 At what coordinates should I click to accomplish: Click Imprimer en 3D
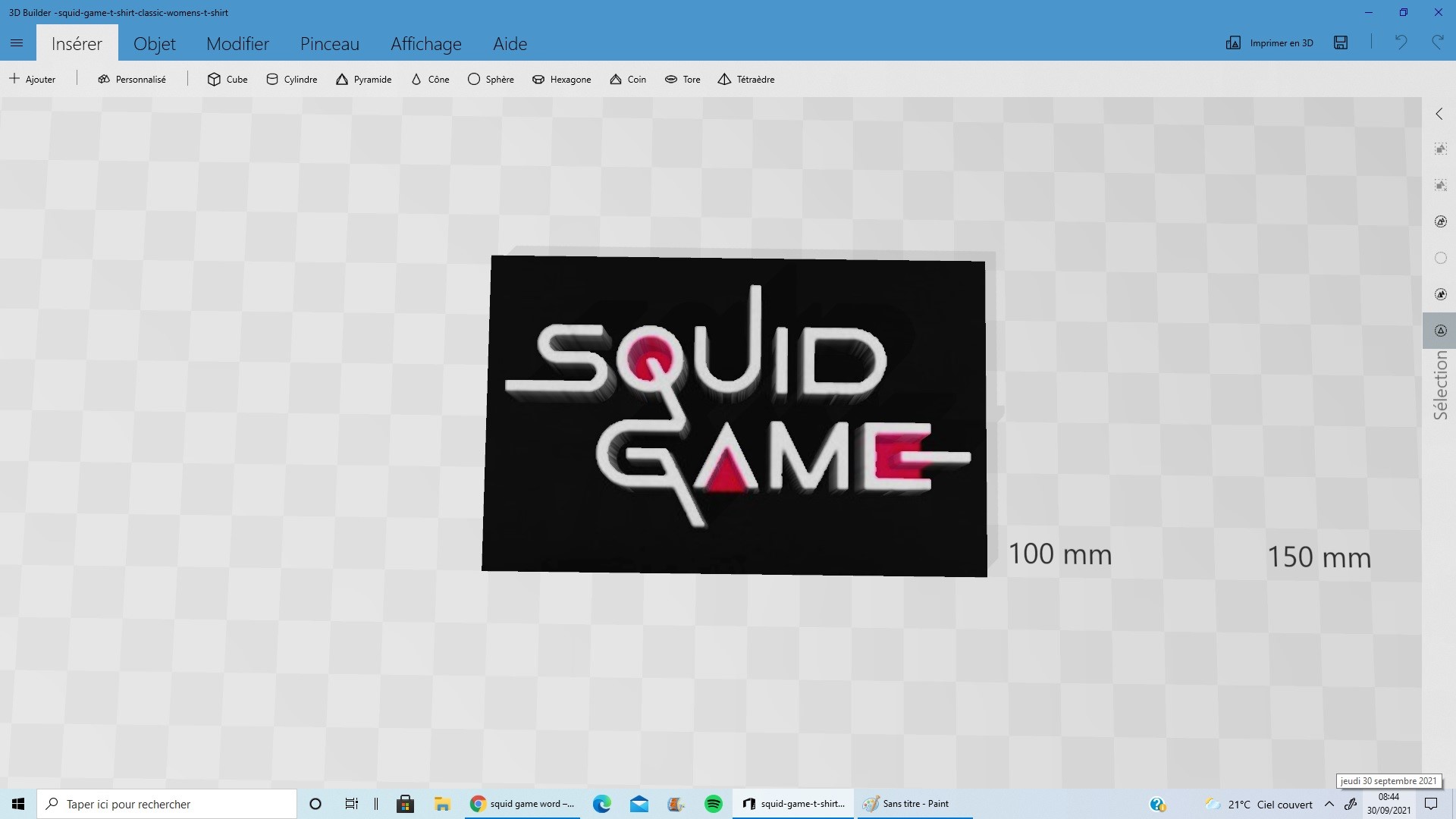pyautogui.click(x=1269, y=43)
